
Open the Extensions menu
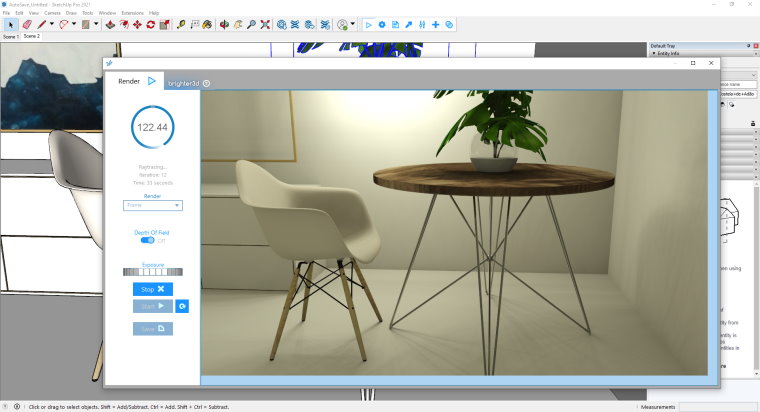tap(133, 12)
